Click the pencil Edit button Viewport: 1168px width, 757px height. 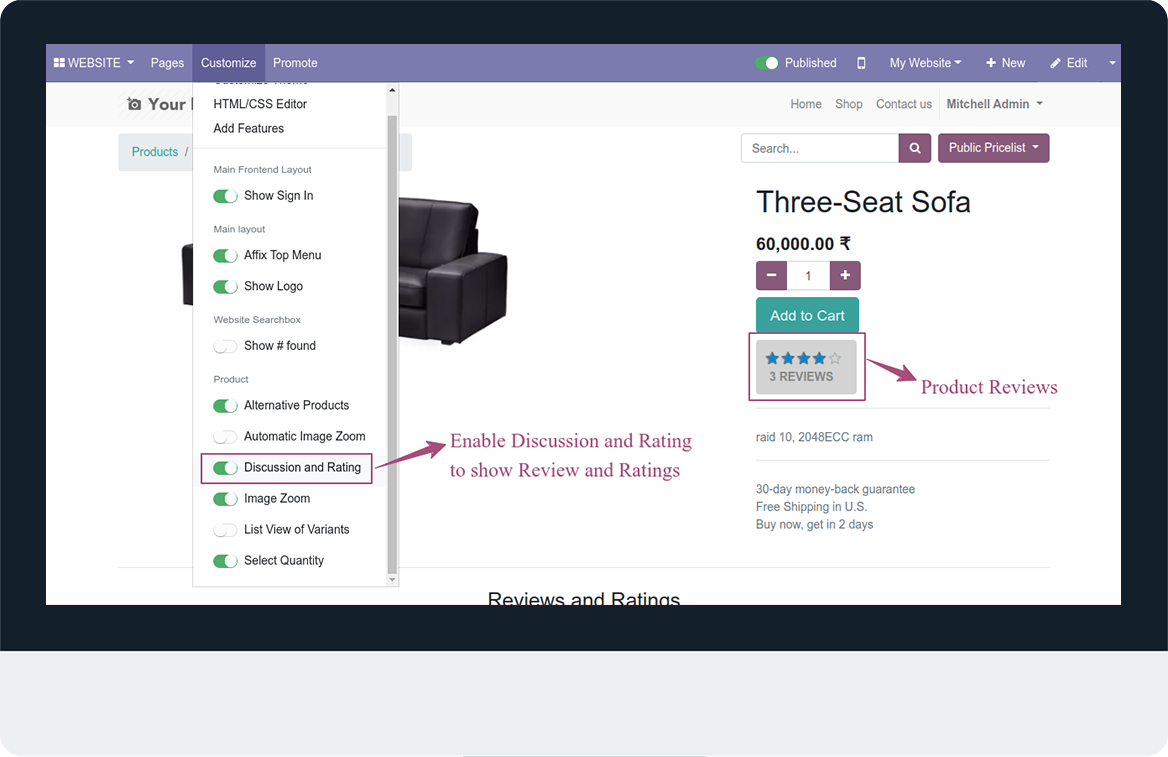pos(1069,63)
